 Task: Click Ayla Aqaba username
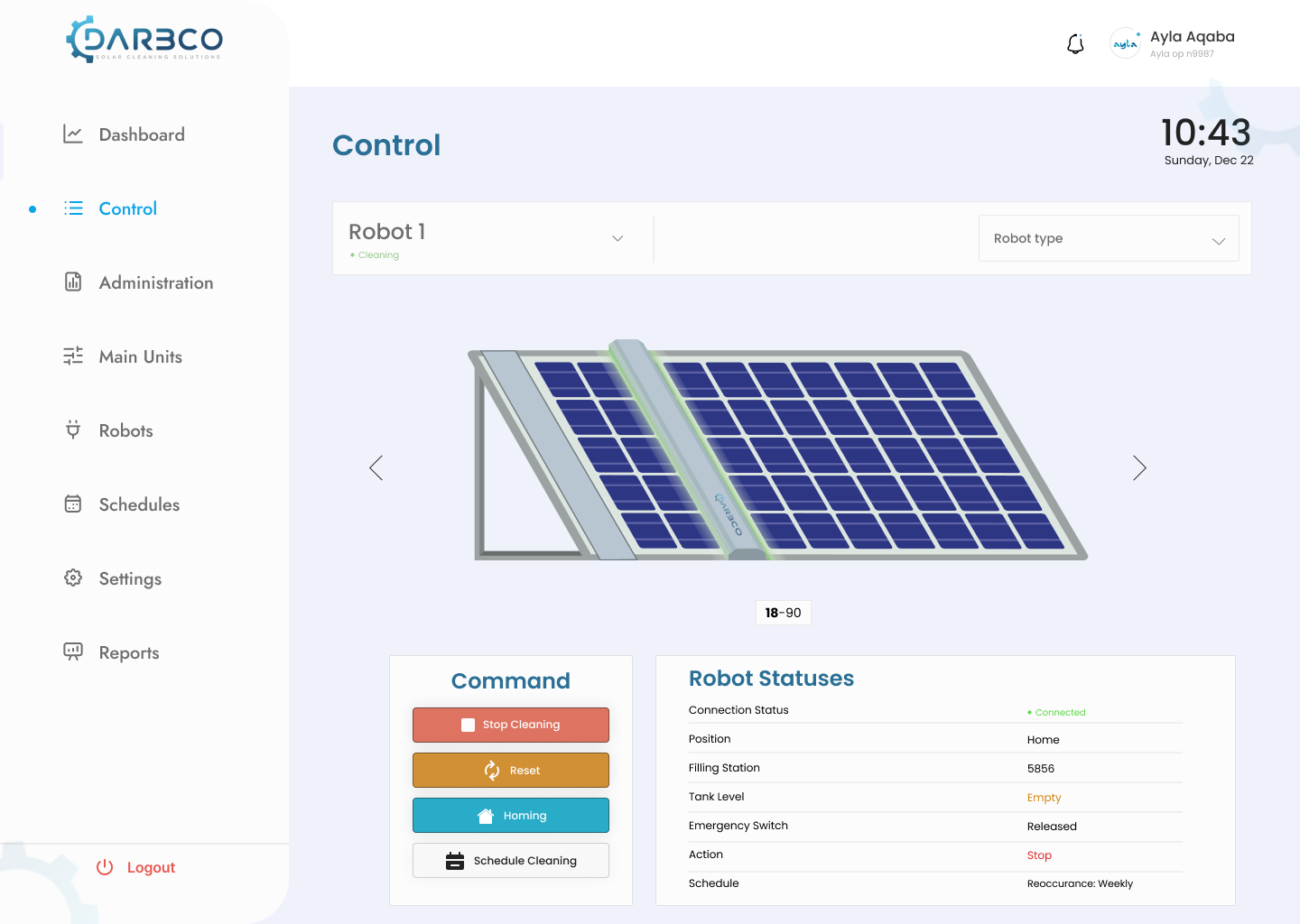click(1193, 37)
